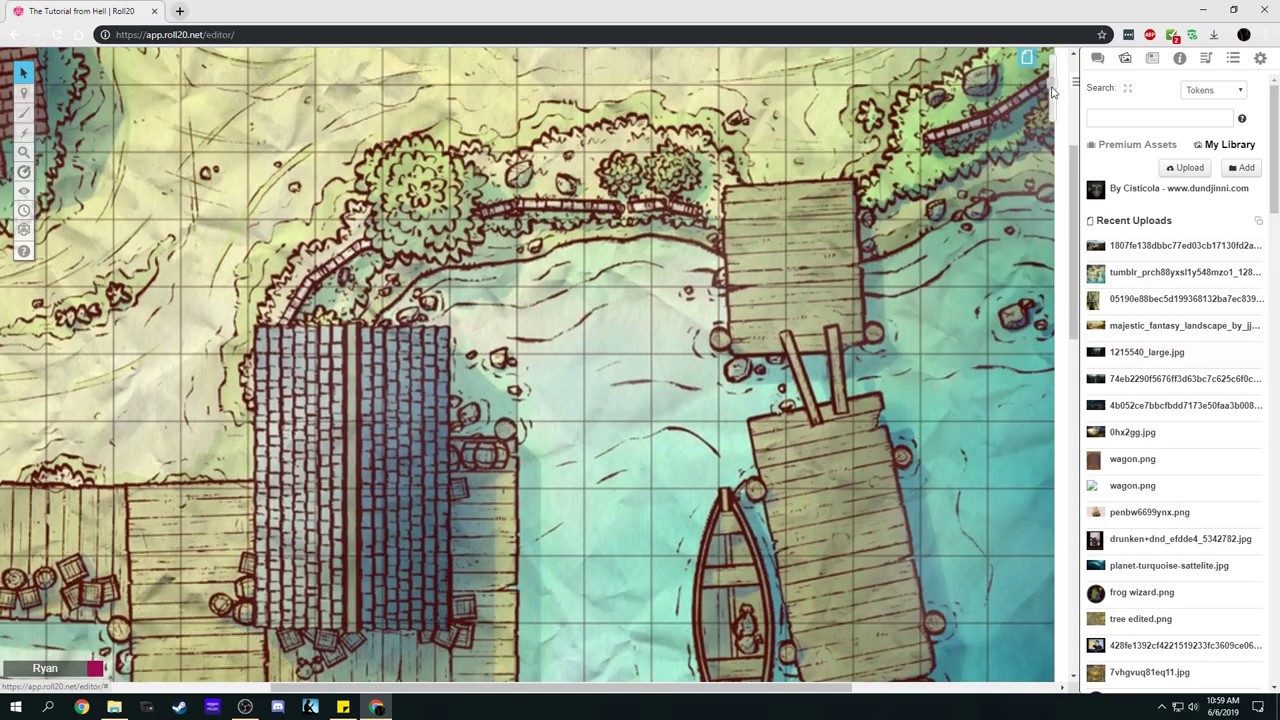Select 74eb2290f5676ff3d63bc7c625c6f0c upload
The image size is (1280, 720).
(x=1174, y=379)
